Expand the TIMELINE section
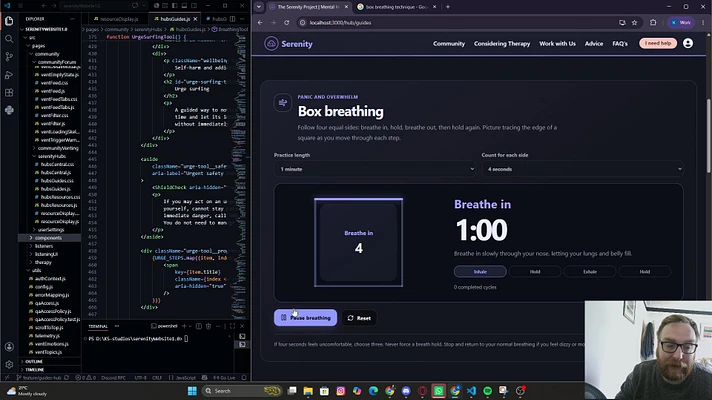This screenshot has width=712, height=400. 49,370
